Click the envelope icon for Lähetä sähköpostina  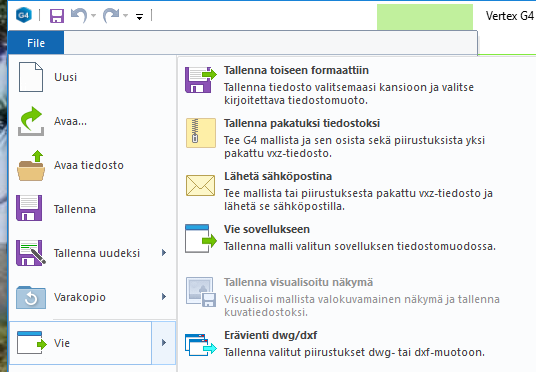201,185
